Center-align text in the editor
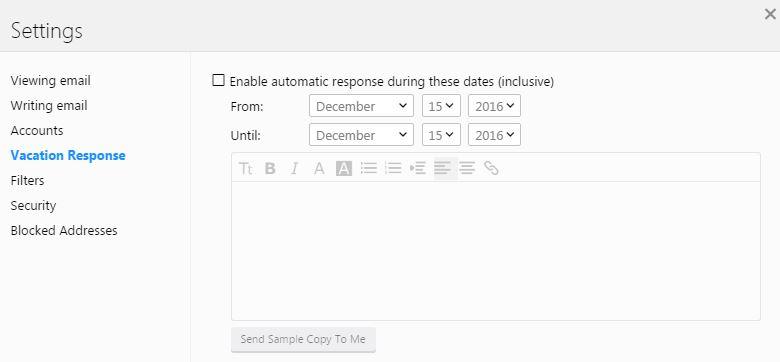The image size is (780, 362). tap(467, 169)
